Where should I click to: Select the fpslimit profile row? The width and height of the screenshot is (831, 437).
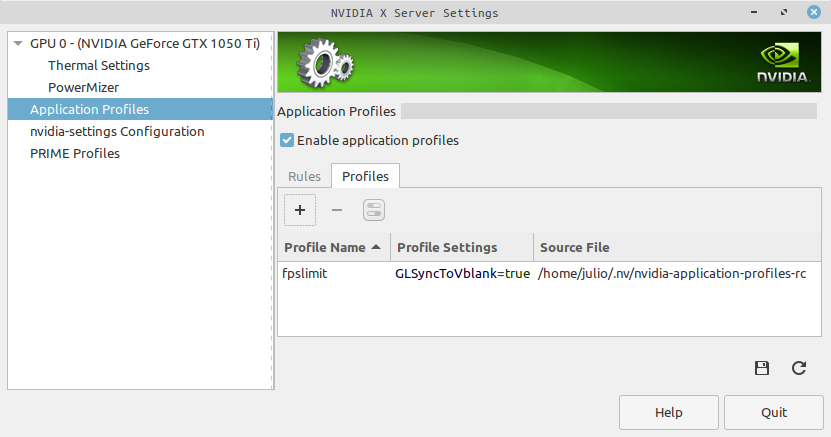[549, 274]
